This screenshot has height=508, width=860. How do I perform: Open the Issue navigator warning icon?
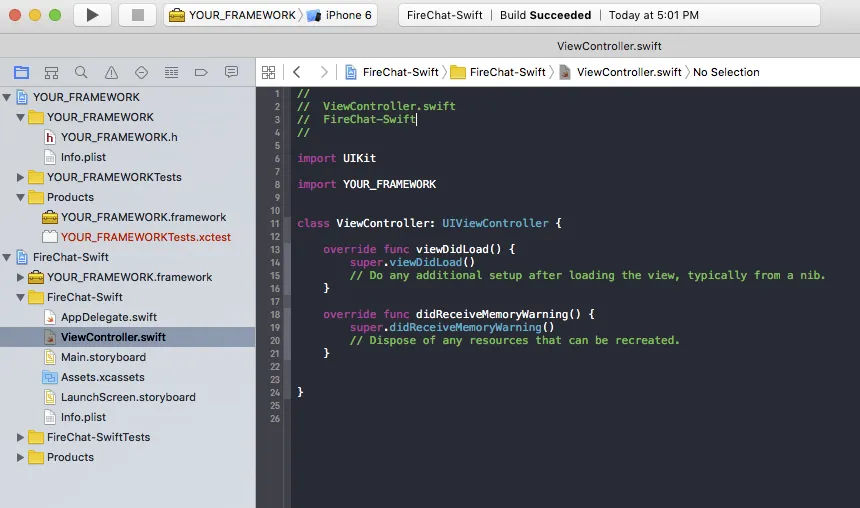point(111,72)
